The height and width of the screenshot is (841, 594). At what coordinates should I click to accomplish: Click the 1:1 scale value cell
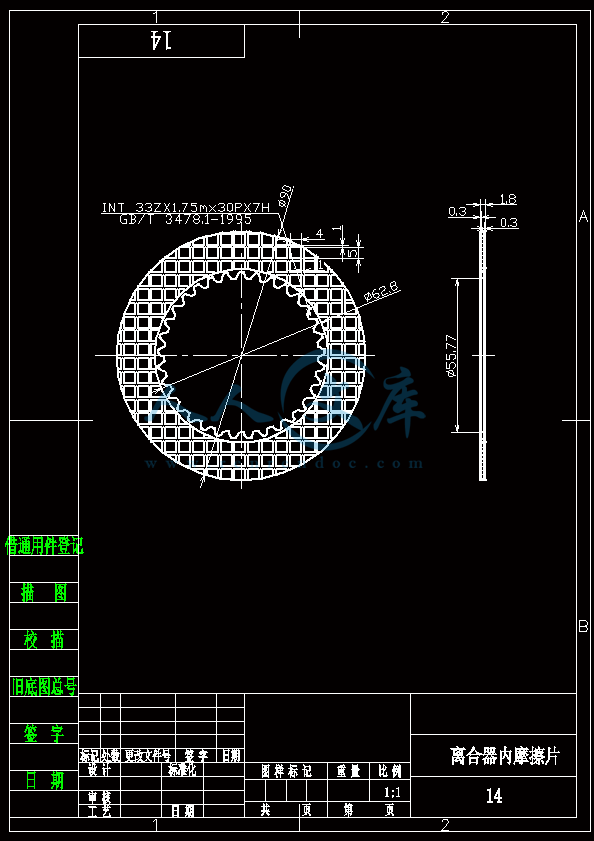click(x=392, y=792)
